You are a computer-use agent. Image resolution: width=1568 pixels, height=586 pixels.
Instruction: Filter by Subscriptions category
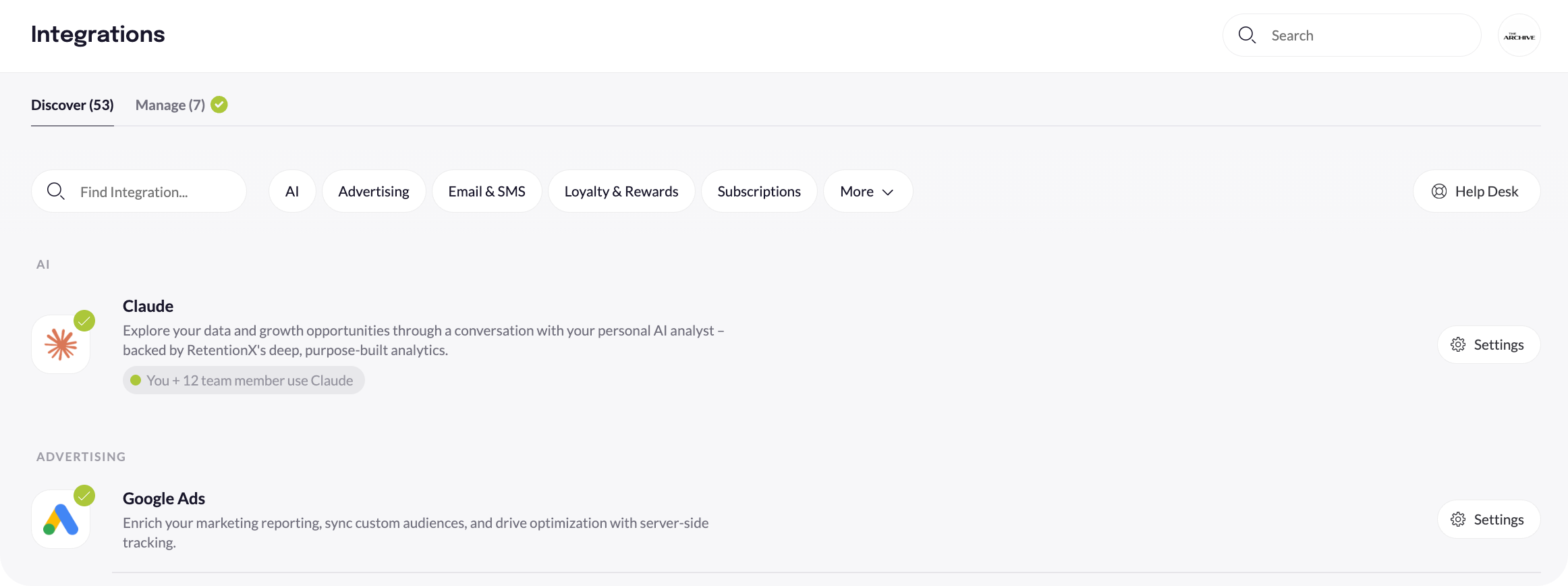(x=759, y=192)
